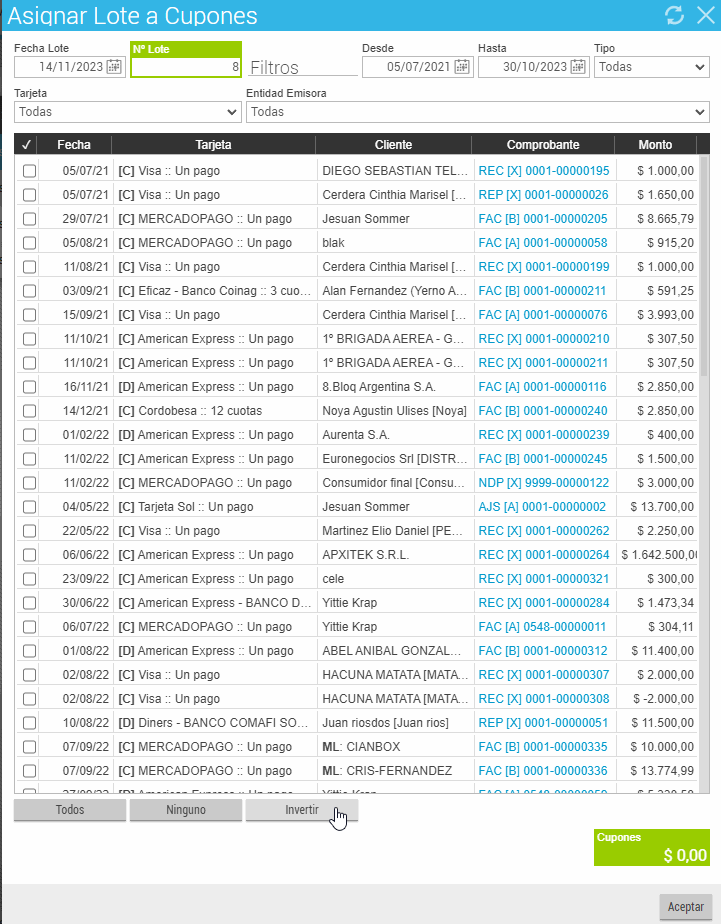Sort by the Comprobante column header
The width and height of the screenshot is (721, 924).
[x=543, y=144]
